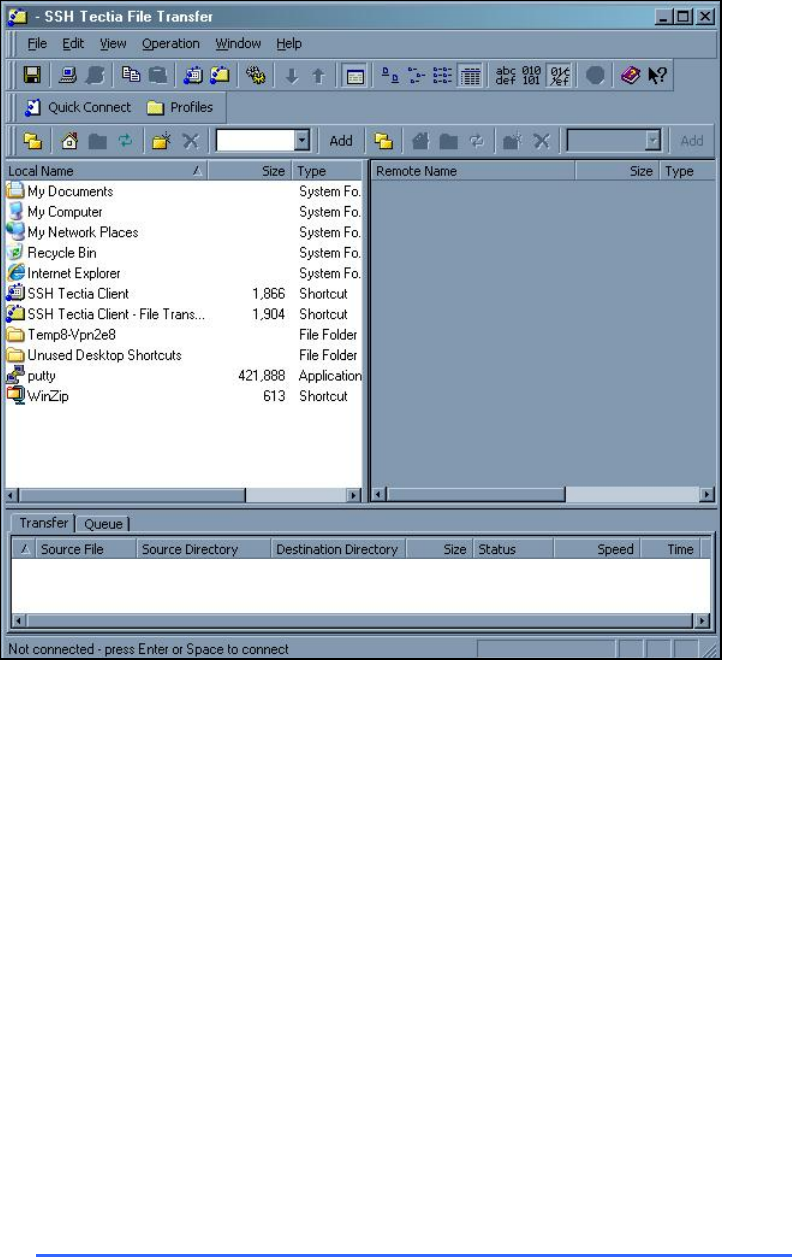This screenshot has height=1257, width=792.
Task: Sort local list by Local Name header
Action: (108, 171)
